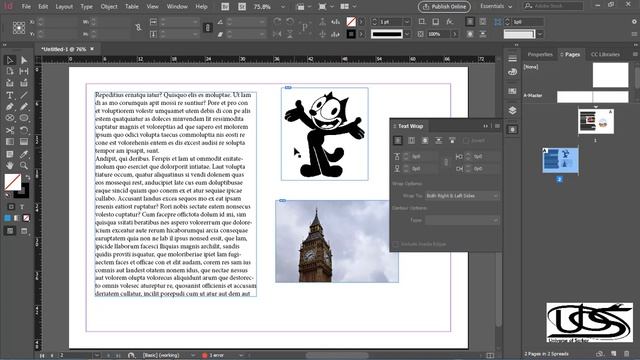The height and width of the screenshot is (360, 640).
Task: Select page 1 thumbnail in Pages panel
Action: coord(596,121)
